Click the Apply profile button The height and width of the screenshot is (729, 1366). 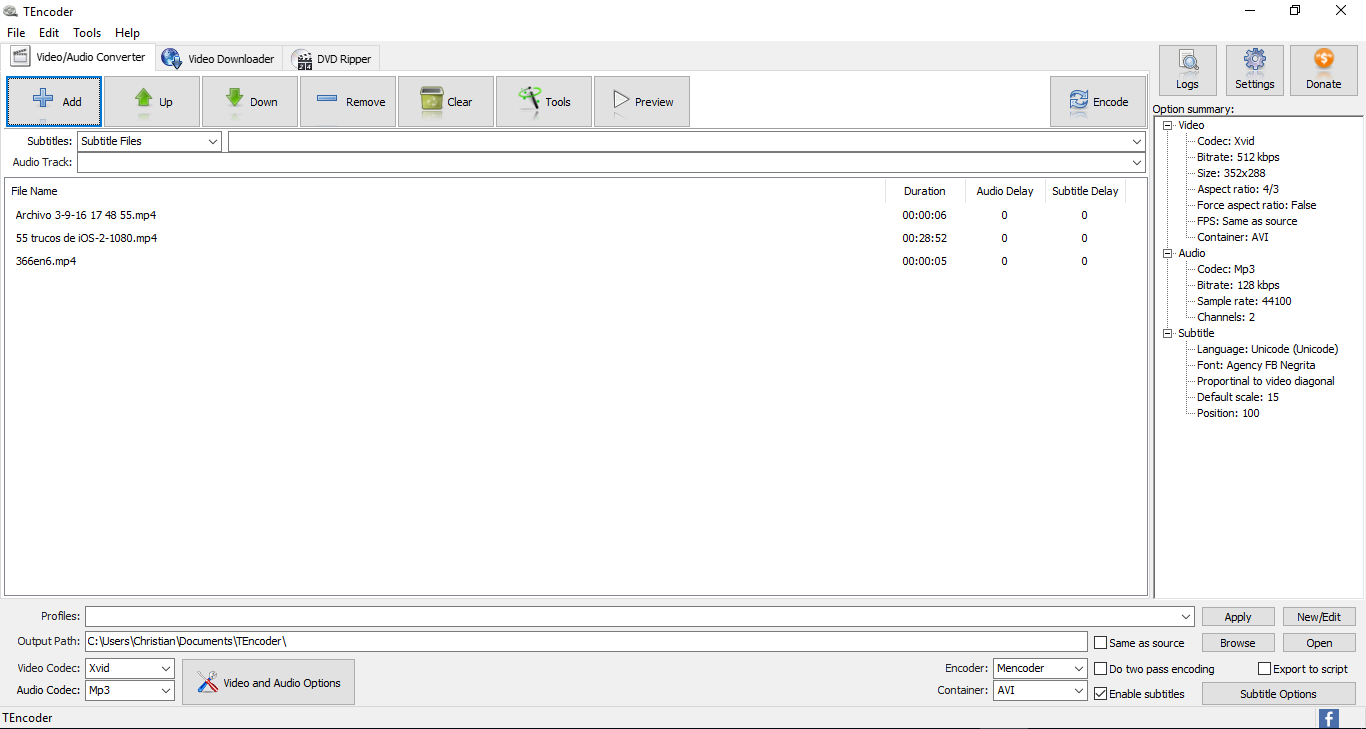[x=1238, y=617]
